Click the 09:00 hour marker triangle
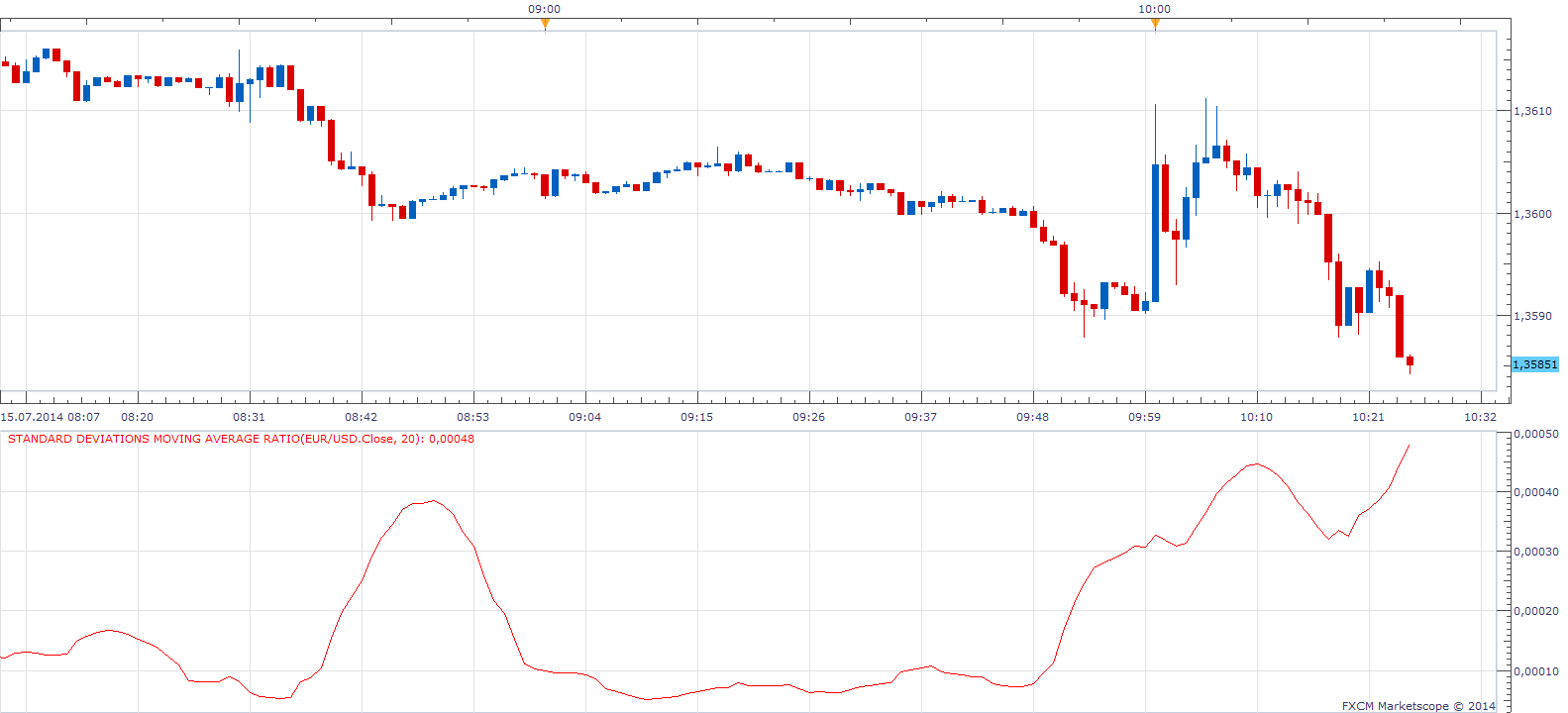 coord(545,24)
